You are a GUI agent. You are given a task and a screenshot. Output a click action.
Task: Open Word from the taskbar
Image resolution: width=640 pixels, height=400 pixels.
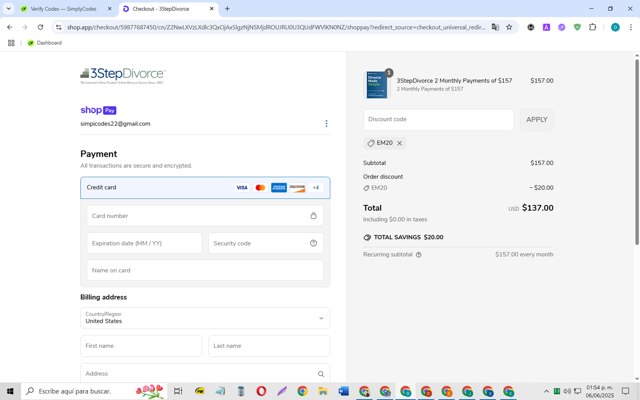(x=344, y=391)
